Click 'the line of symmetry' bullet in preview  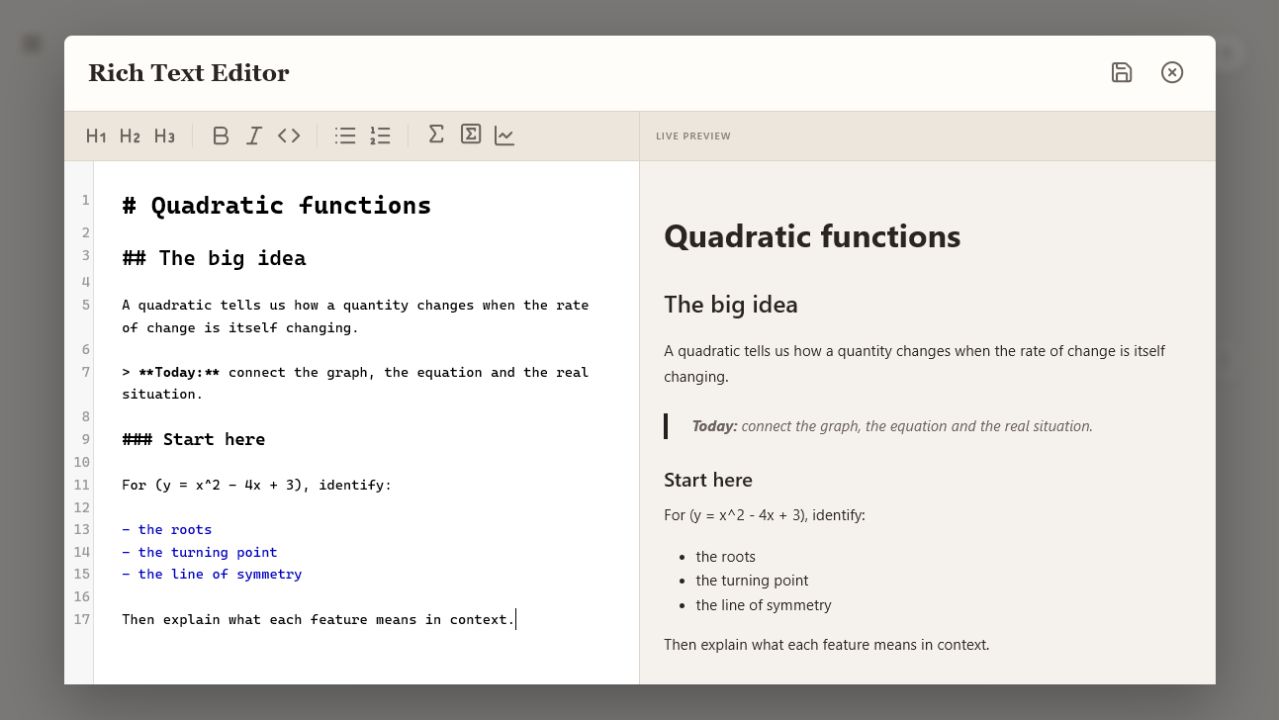tap(764, 605)
